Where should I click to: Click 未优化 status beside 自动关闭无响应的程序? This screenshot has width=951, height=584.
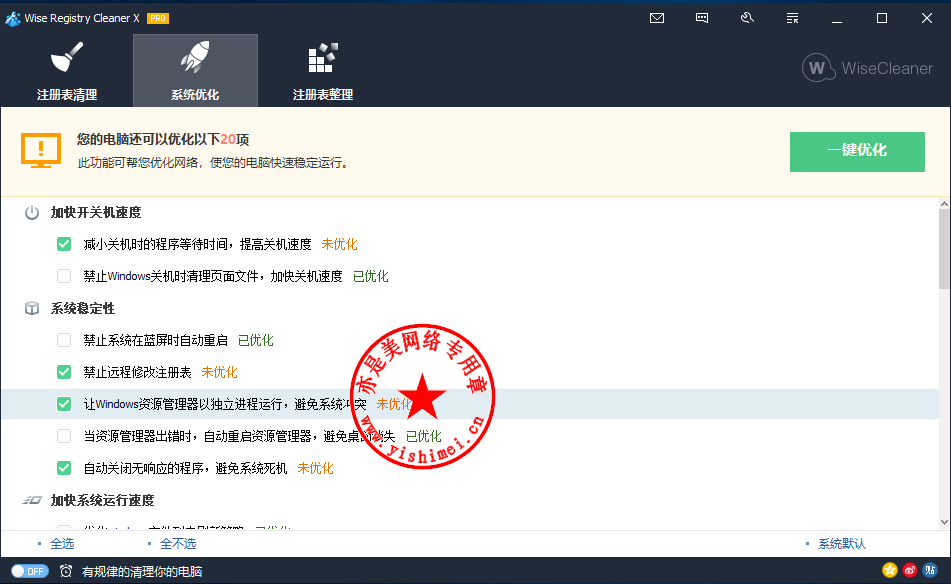click(x=315, y=468)
